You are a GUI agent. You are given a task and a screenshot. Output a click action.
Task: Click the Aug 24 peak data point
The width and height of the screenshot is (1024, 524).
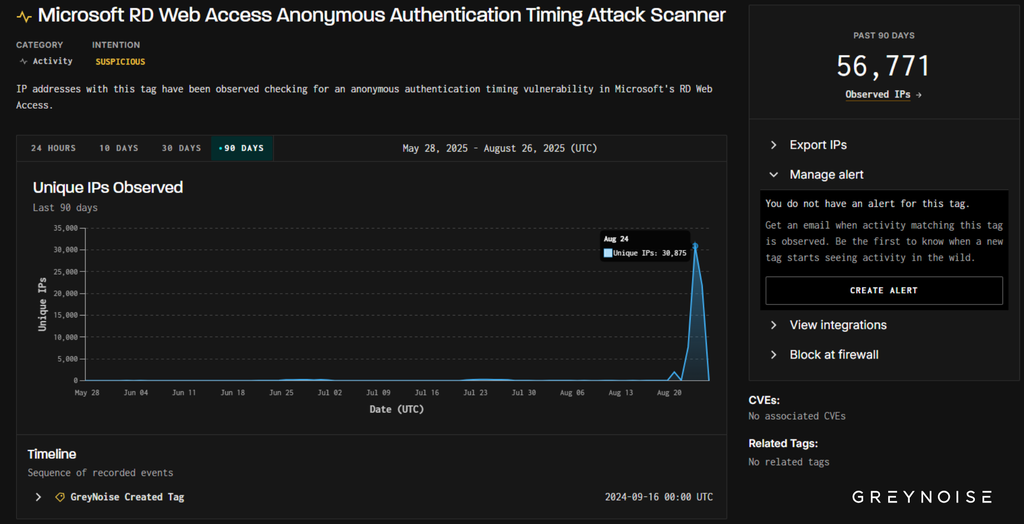[695, 246]
